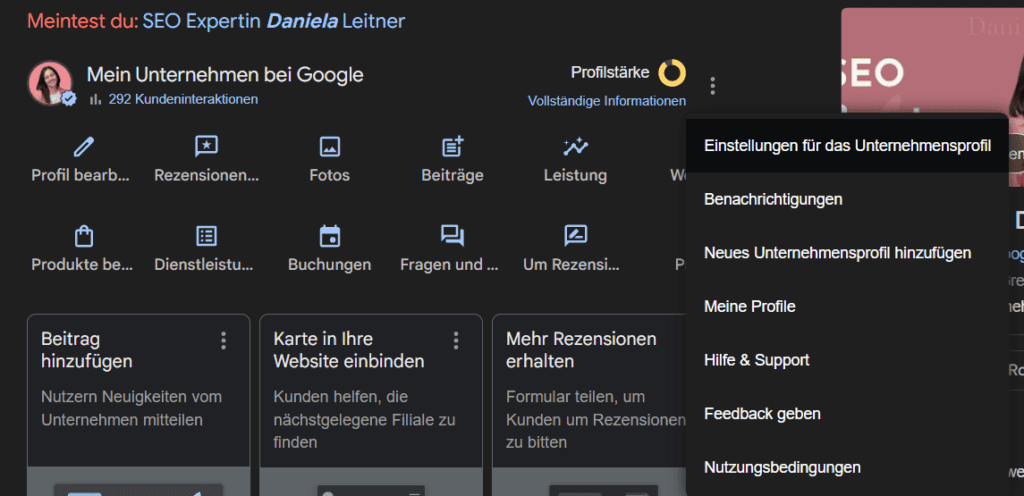1024x496 pixels.
Task: Click the Mehr Rezensionen erhalten card heading
Action: coord(581,350)
